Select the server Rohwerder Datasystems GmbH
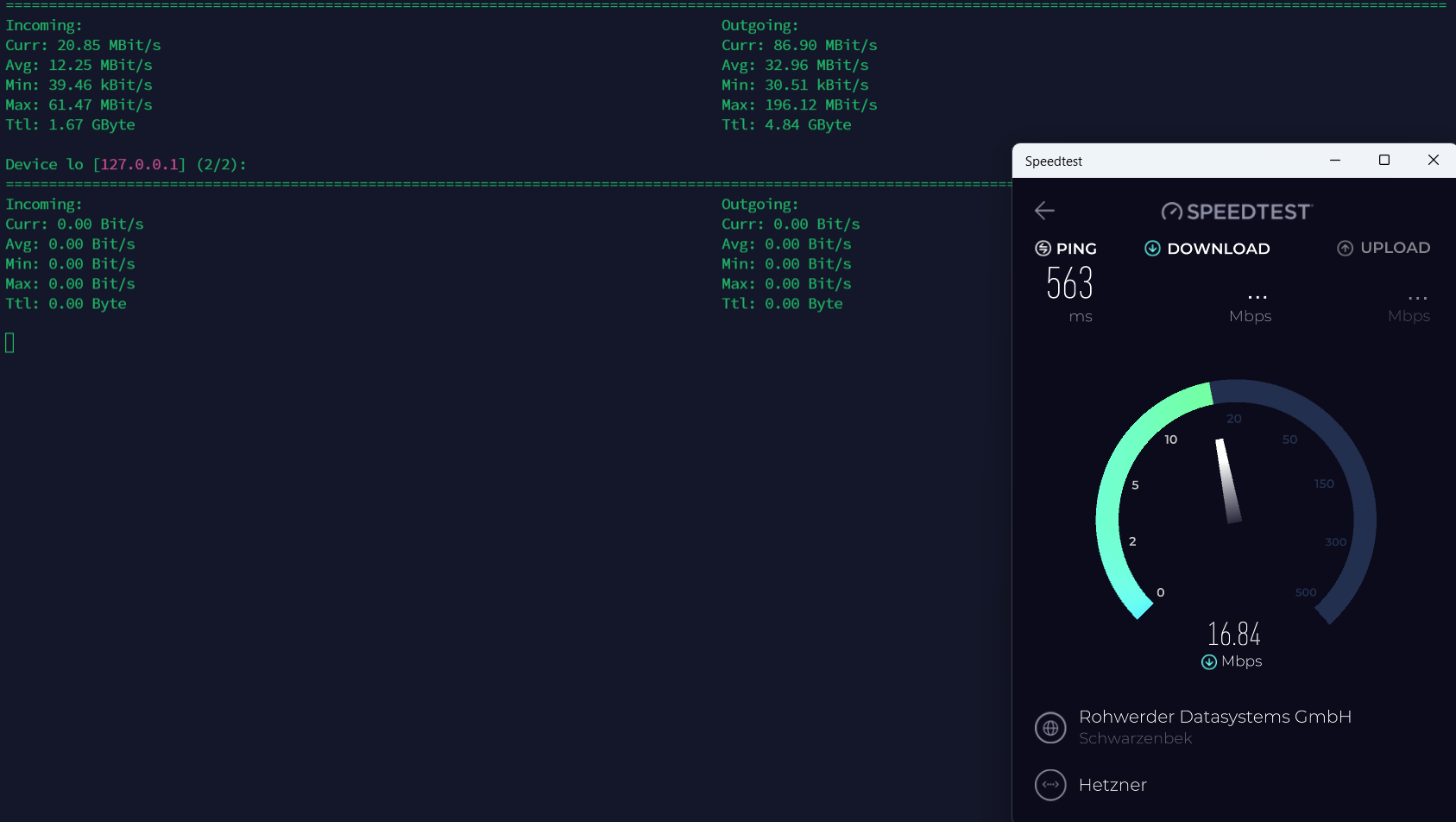 tap(1215, 717)
